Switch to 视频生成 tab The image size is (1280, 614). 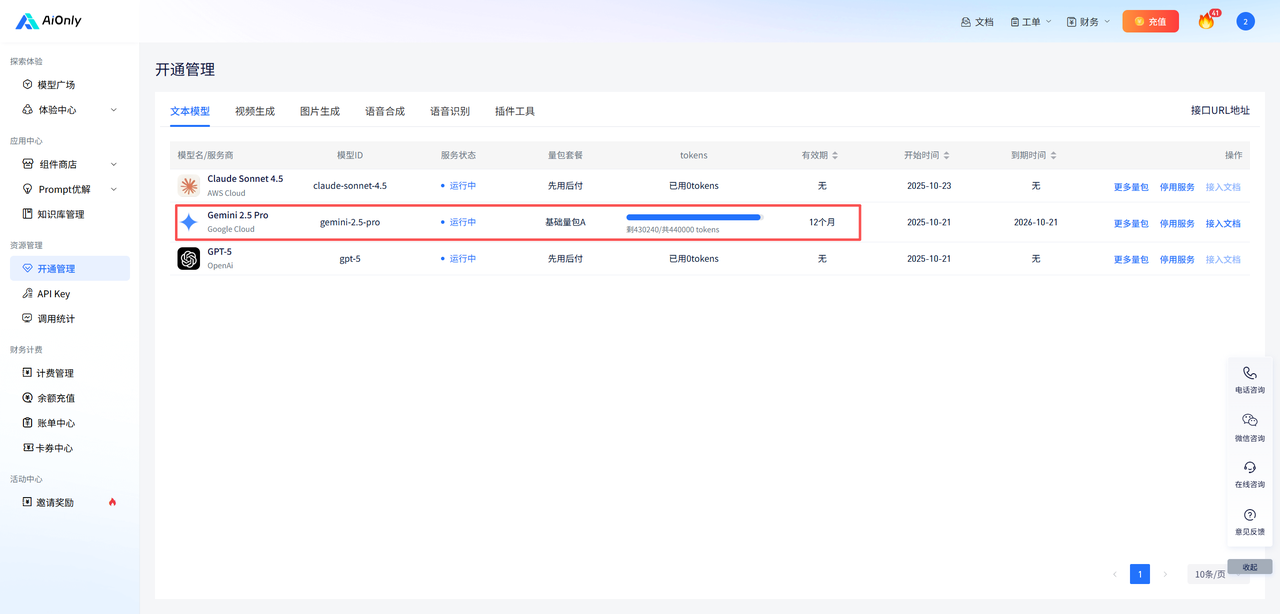point(255,111)
